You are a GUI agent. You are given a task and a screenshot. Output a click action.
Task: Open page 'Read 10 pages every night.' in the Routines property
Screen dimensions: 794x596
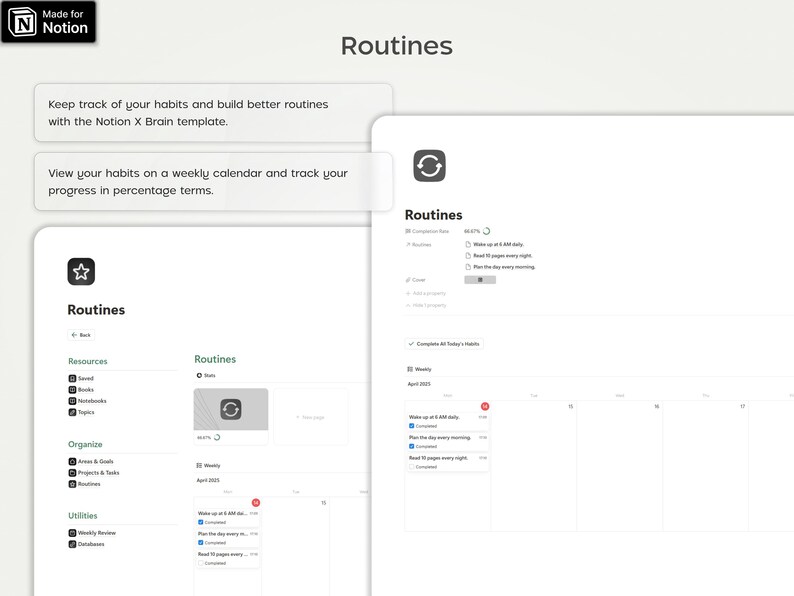coord(499,256)
